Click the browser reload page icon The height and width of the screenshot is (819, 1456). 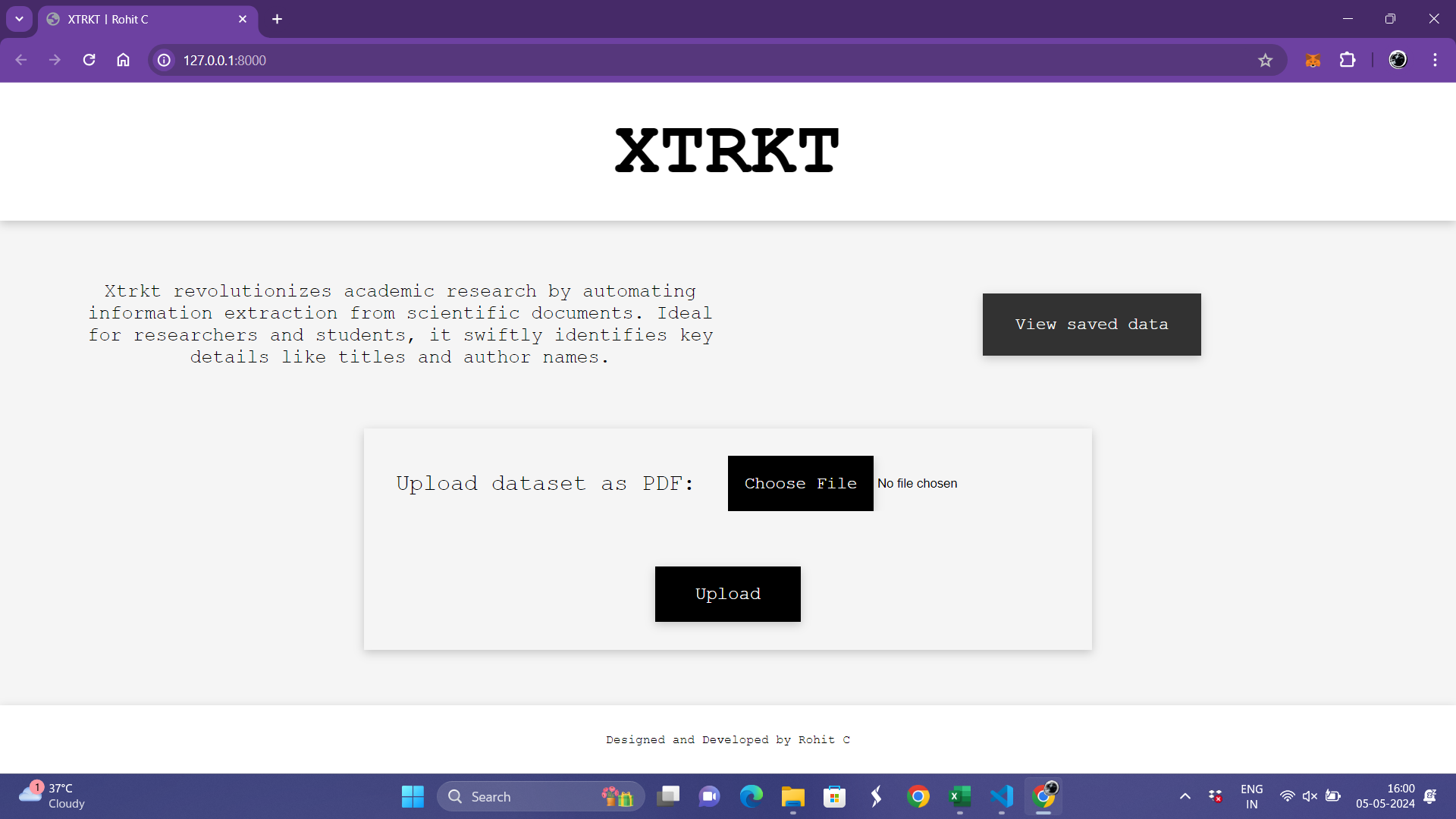[x=89, y=60]
